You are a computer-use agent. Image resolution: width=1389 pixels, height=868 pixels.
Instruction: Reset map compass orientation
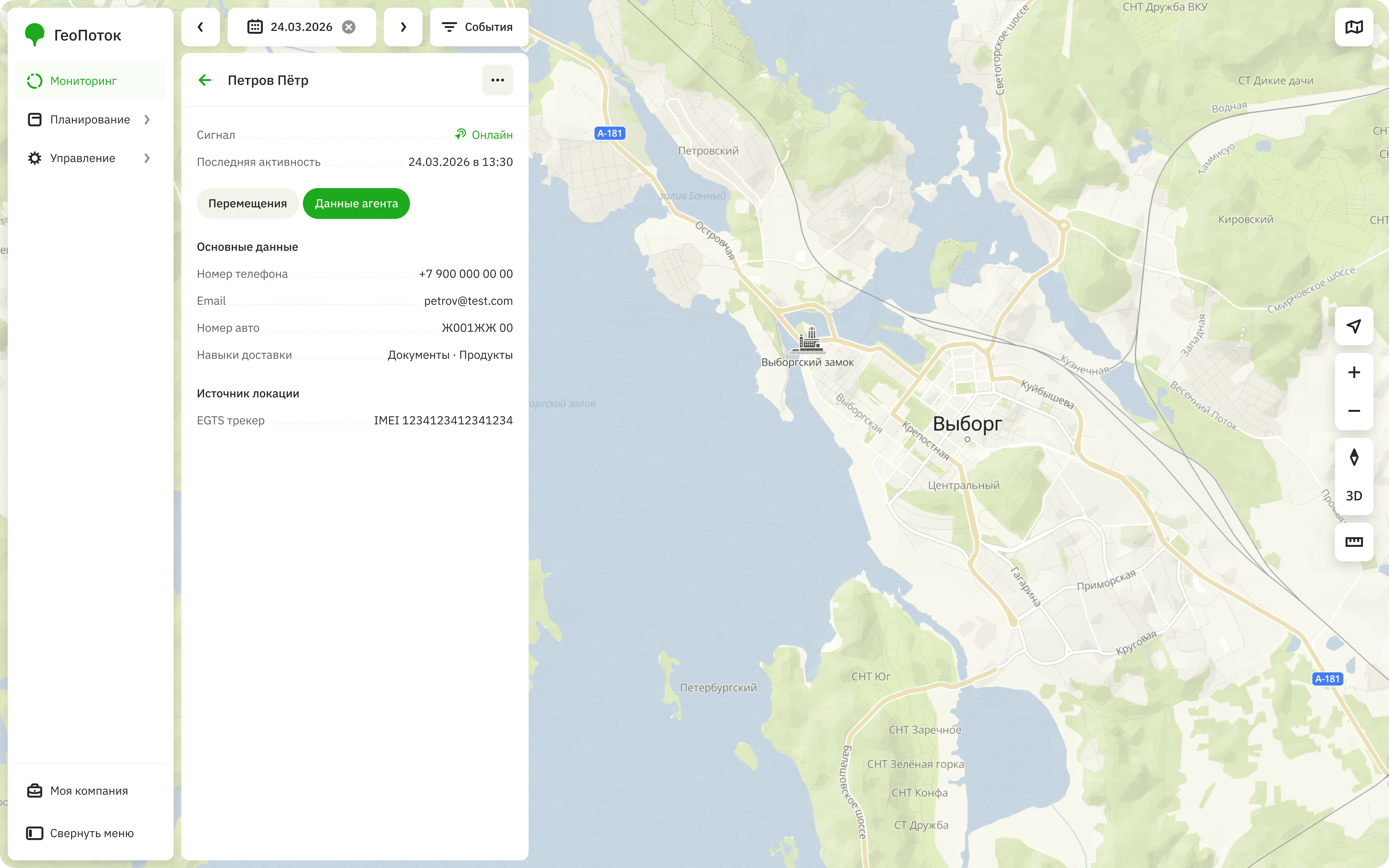click(x=1354, y=458)
